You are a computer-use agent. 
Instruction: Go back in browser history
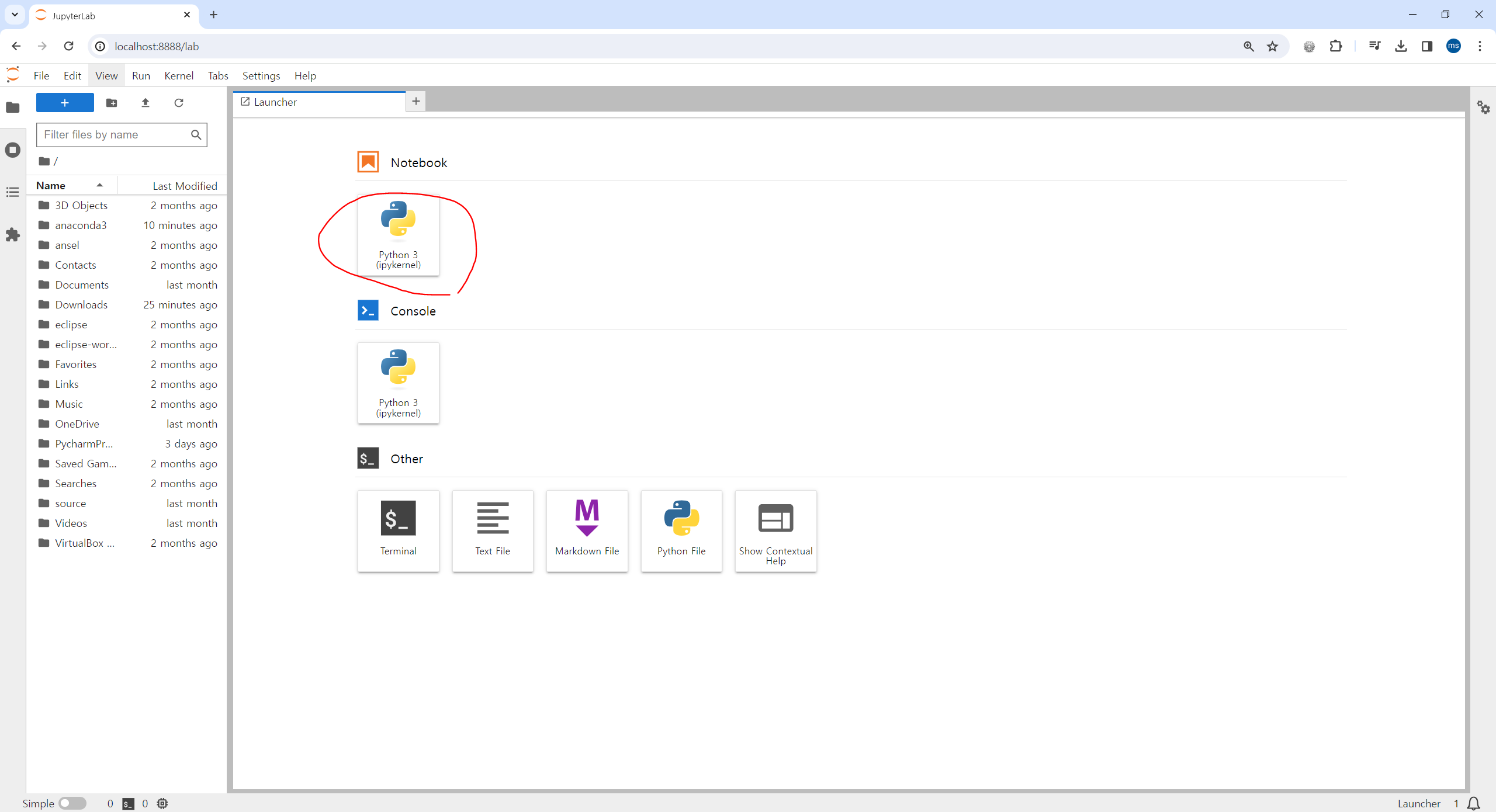16,46
